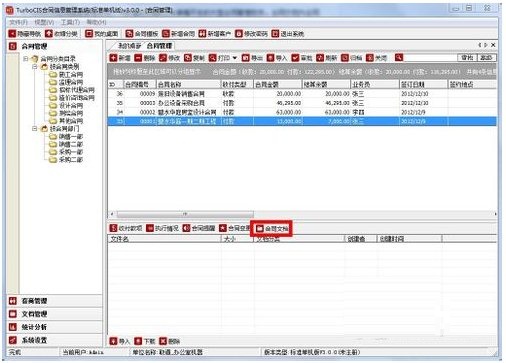The width and height of the screenshot is (506, 363).
Task: Click 删除 in the contract list toolbar
Action: tap(145, 58)
